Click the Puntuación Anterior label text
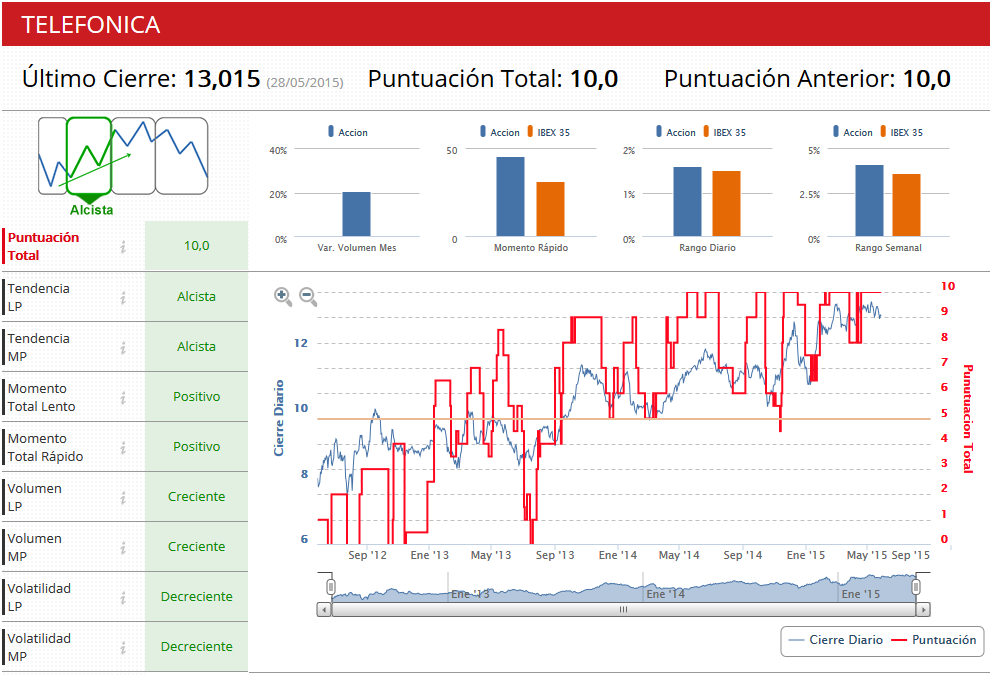This screenshot has height=676, width=993. tap(780, 79)
